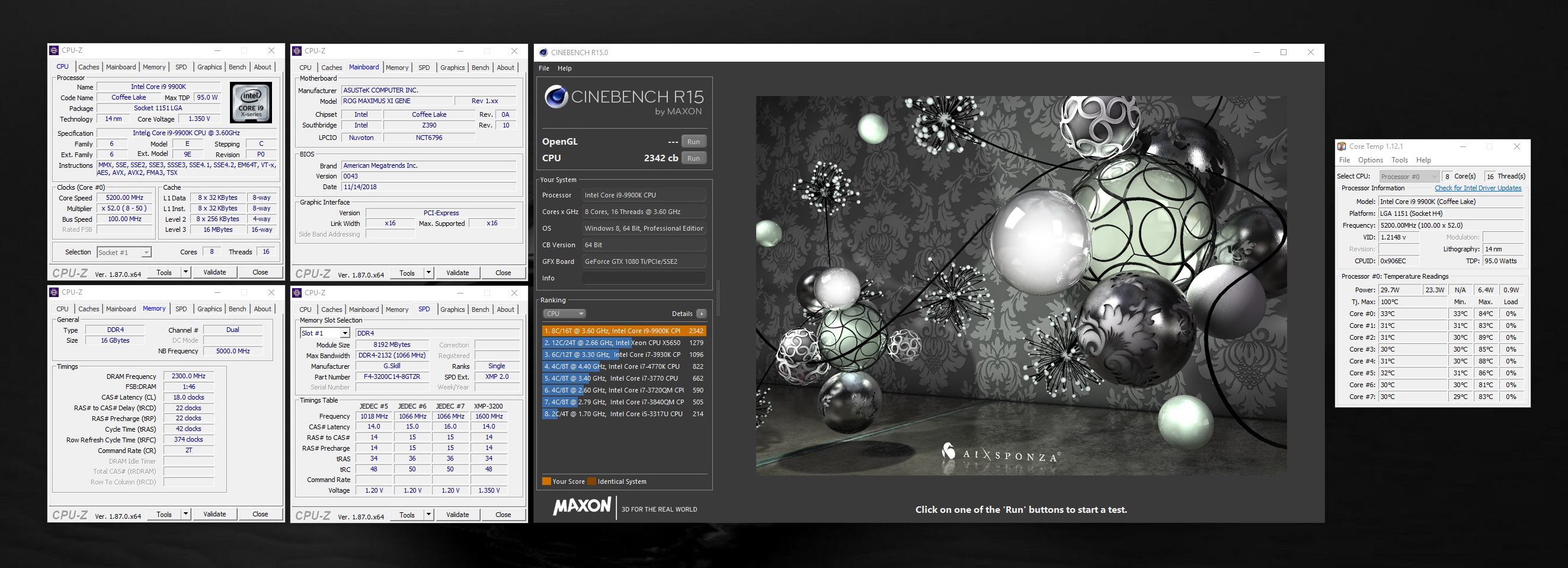This screenshot has width=1568, height=568.
Task: Click the DRAM Frequency 2300.0 MHz value
Action: [188, 376]
